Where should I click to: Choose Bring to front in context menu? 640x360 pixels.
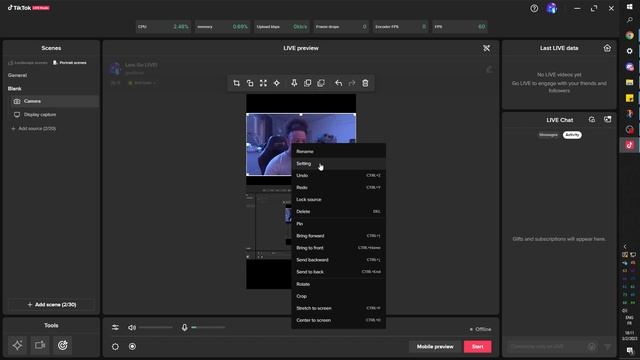pyautogui.click(x=338, y=248)
